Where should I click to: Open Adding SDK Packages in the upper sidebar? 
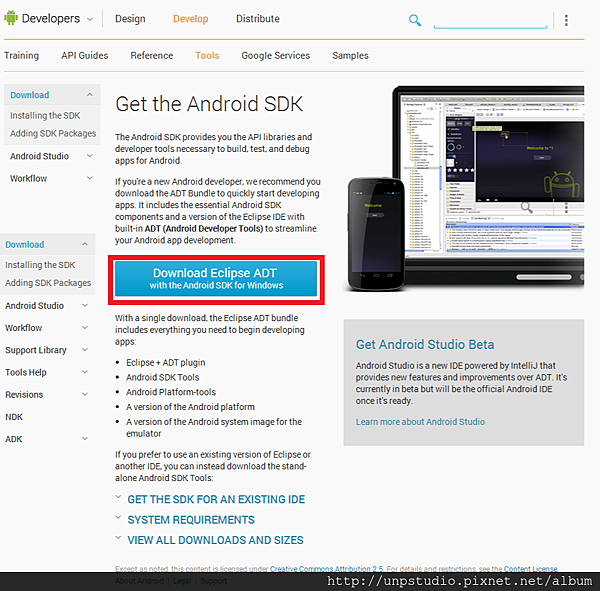53,134
